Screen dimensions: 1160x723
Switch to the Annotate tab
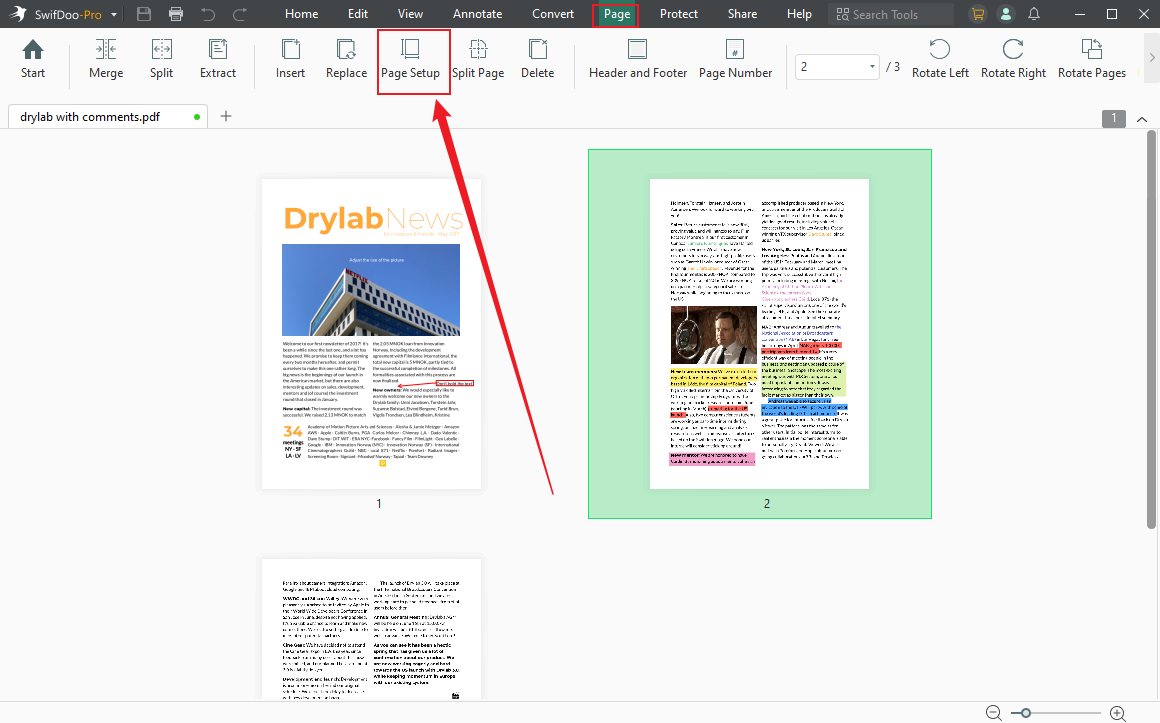(x=477, y=14)
